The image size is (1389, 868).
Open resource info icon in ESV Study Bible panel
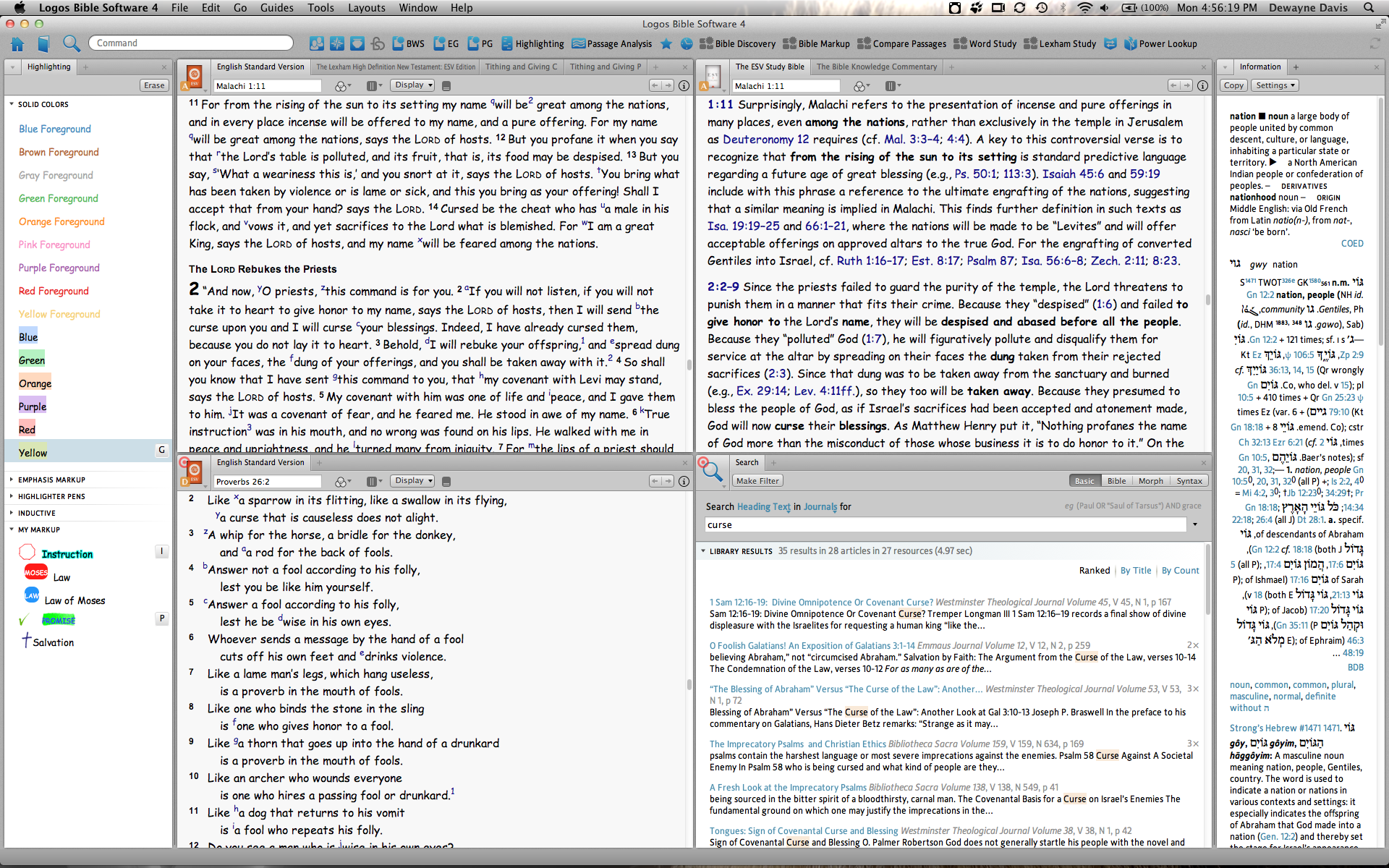tap(1202, 85)
